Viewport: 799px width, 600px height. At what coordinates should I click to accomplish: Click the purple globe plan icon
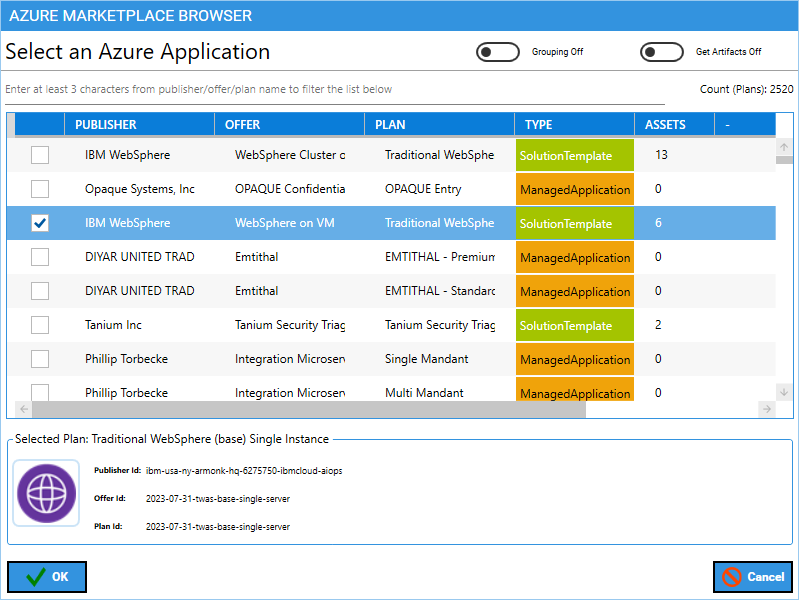(x=46, y=493)
